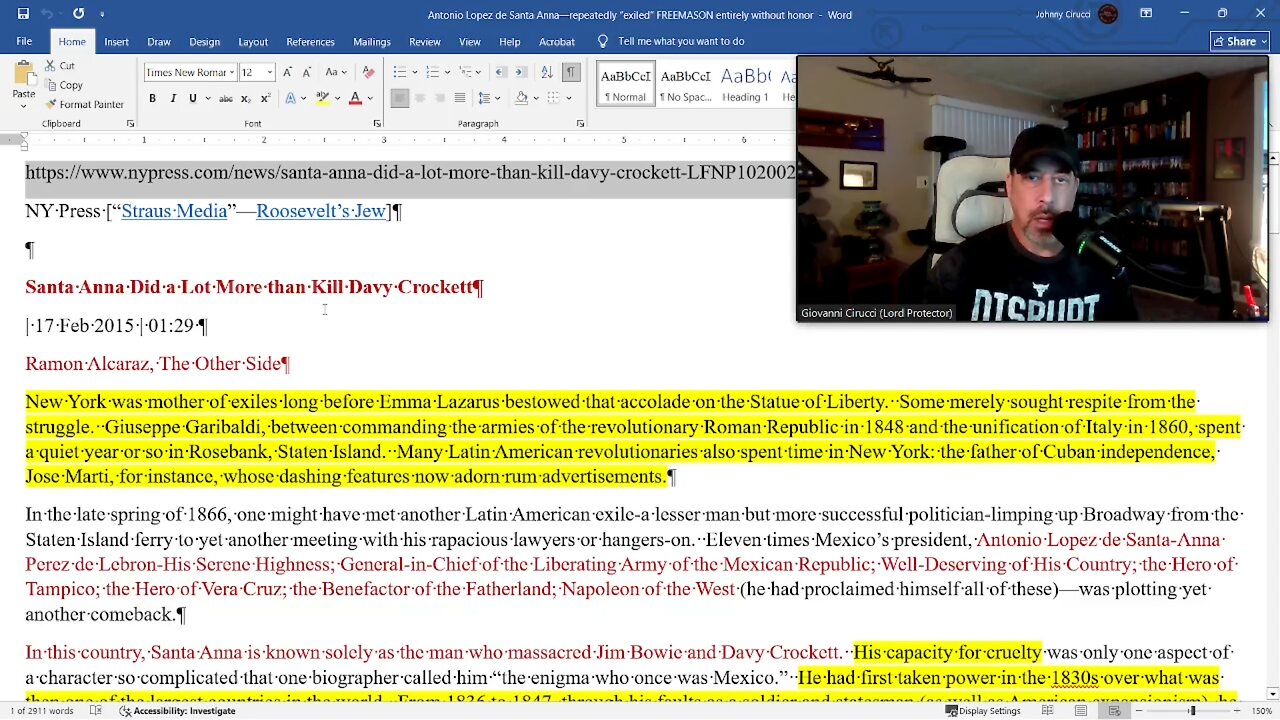
Task: Expand the Font dialog launcher
Action: pyautogui.click(x=376, y=124)
